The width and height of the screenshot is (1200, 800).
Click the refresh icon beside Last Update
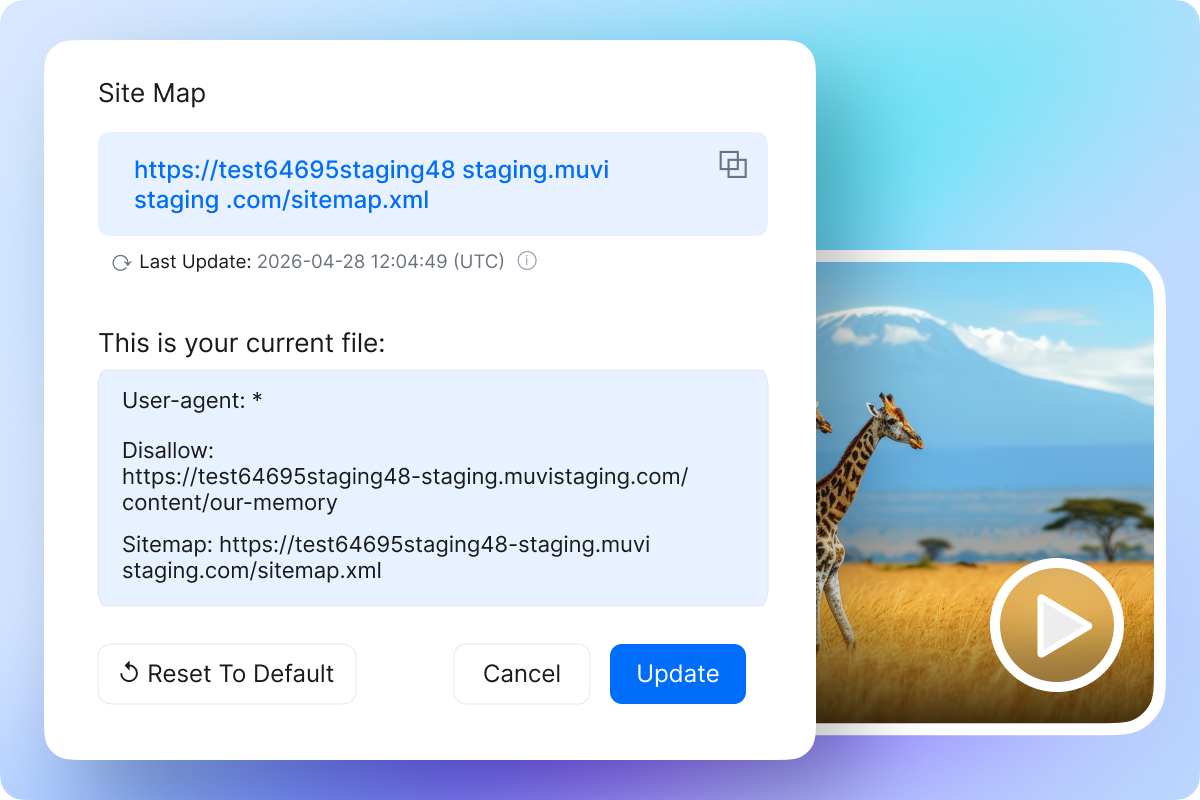[x=122, y=263]
